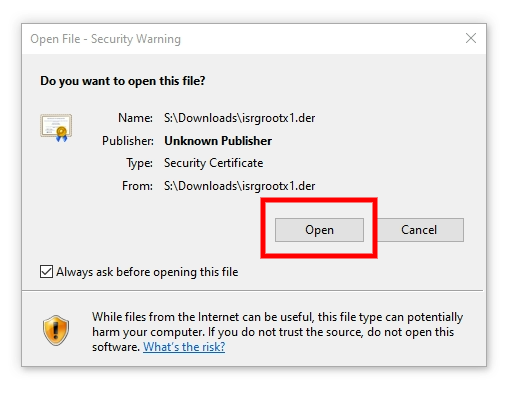517x397 pixels.
Task: Click the Security Certificate type text
Action: point(213,163)
